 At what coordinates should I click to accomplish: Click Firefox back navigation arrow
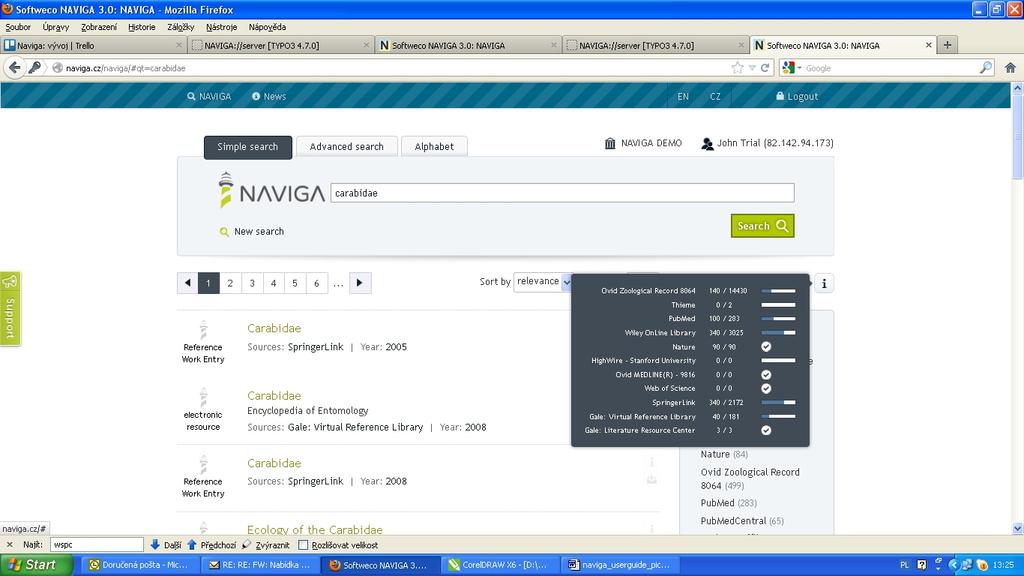click(14, 67)
